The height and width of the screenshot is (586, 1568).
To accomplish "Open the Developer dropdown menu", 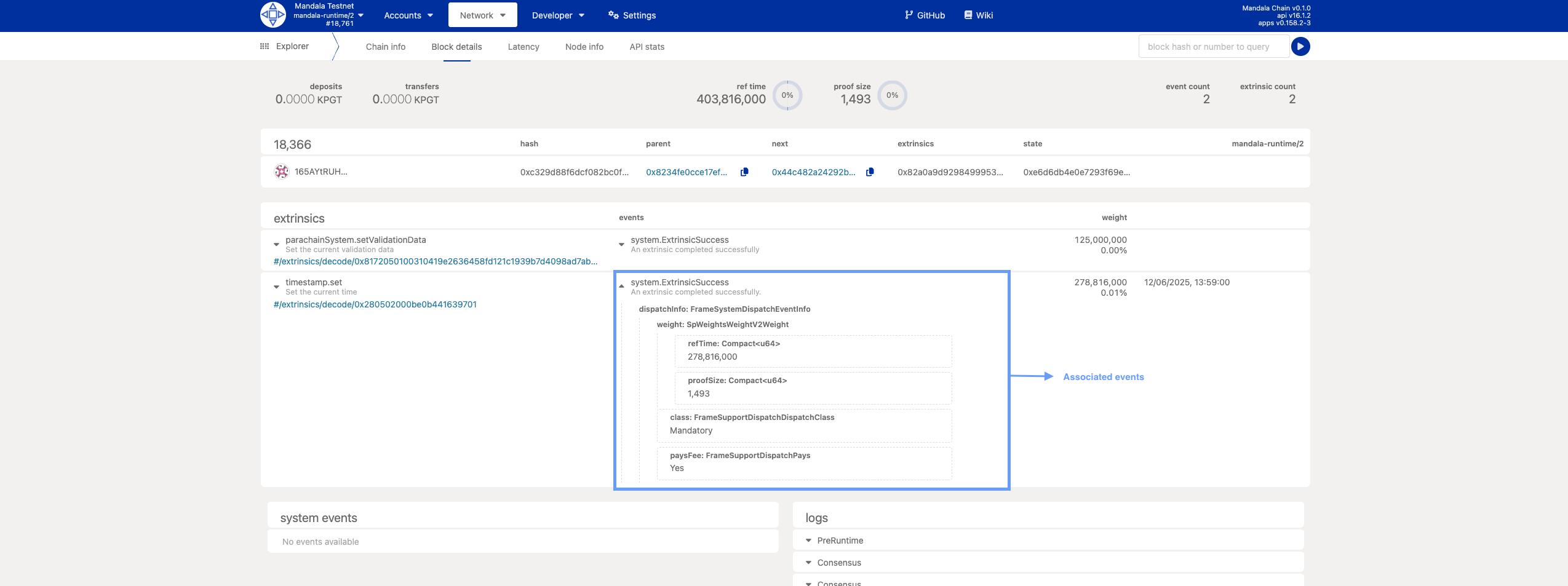I will [558, 15].
